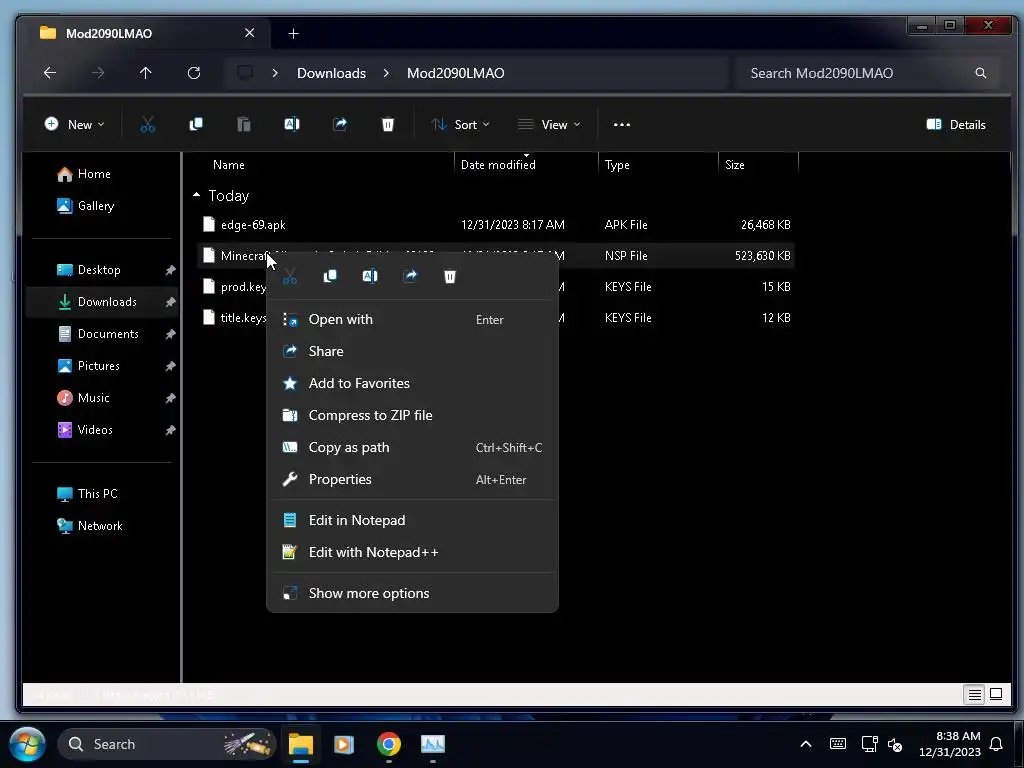Screen dimensions: 1024x768
Task: Click the touch keyboard tray icon
Action: tap(838, 744)
